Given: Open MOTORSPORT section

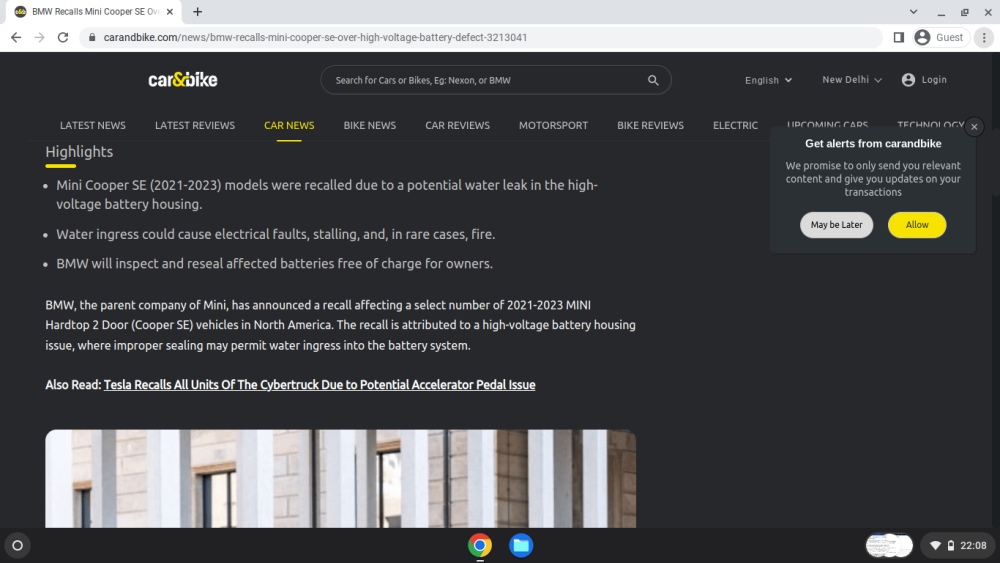Looking at the screenshot, I should click(x=553, y=126).
